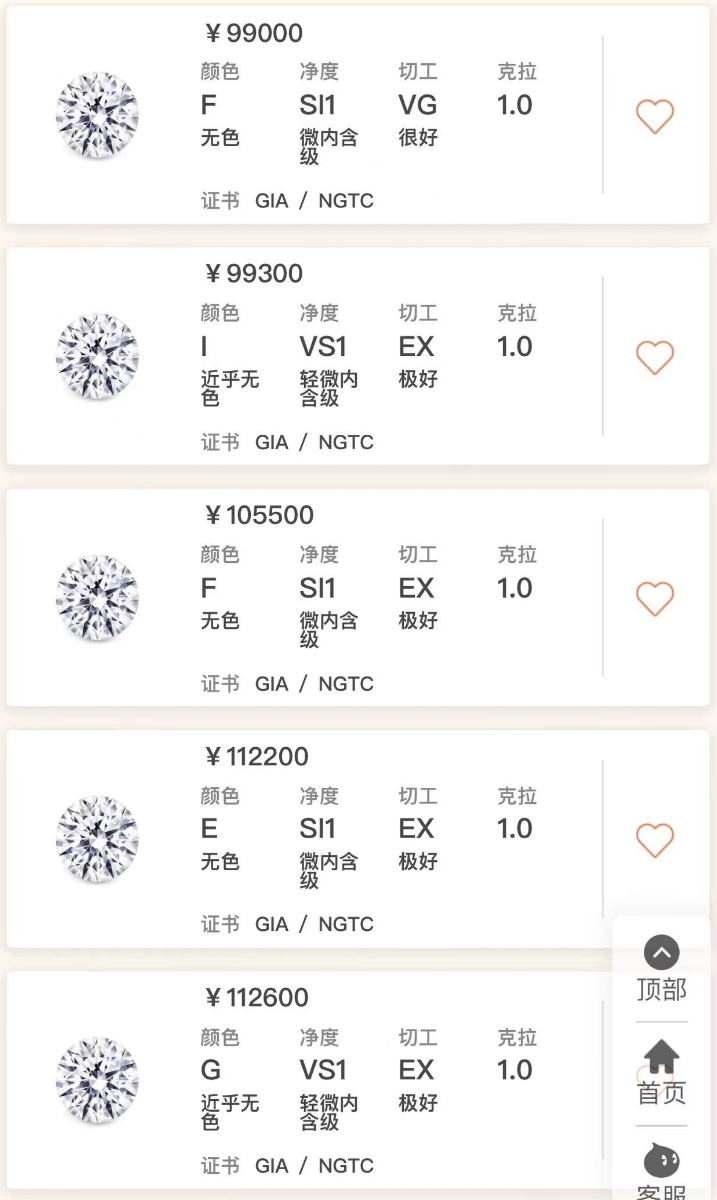Open the ¥99000 price listing
This screenshot has height=1200, width=717.
click(x=254, y=33)
